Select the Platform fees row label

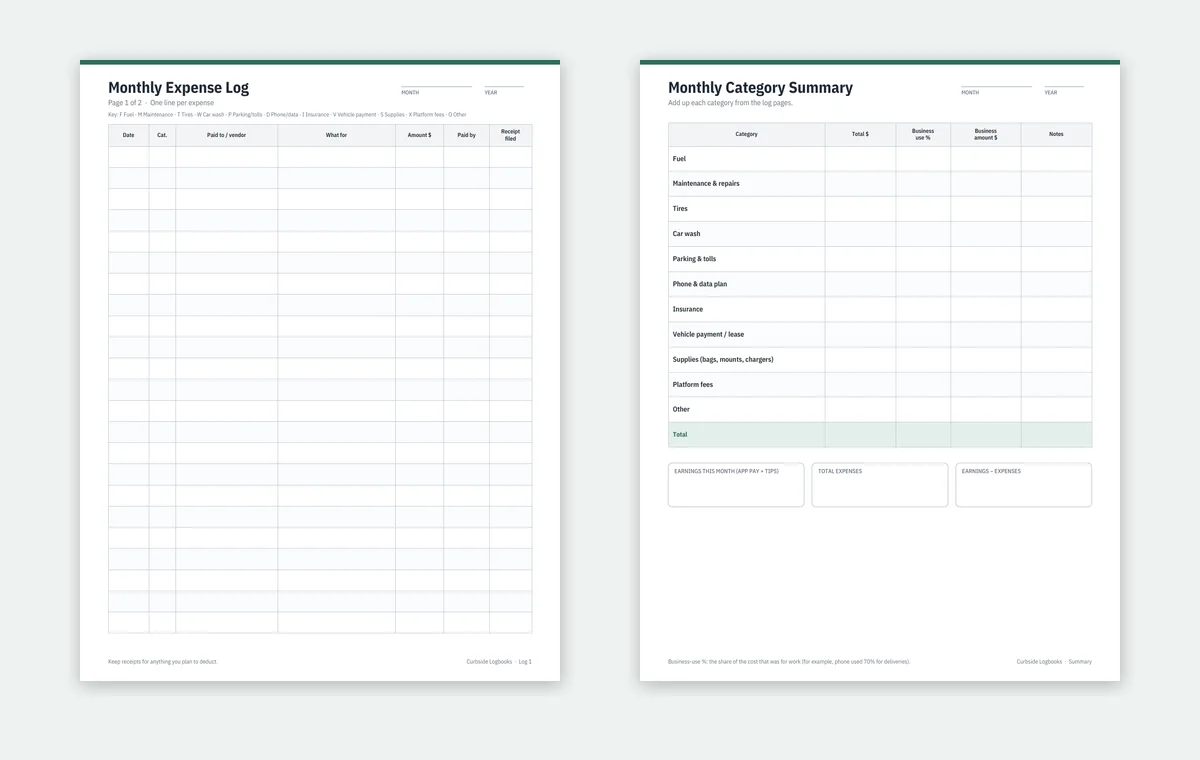click(693, 384)
